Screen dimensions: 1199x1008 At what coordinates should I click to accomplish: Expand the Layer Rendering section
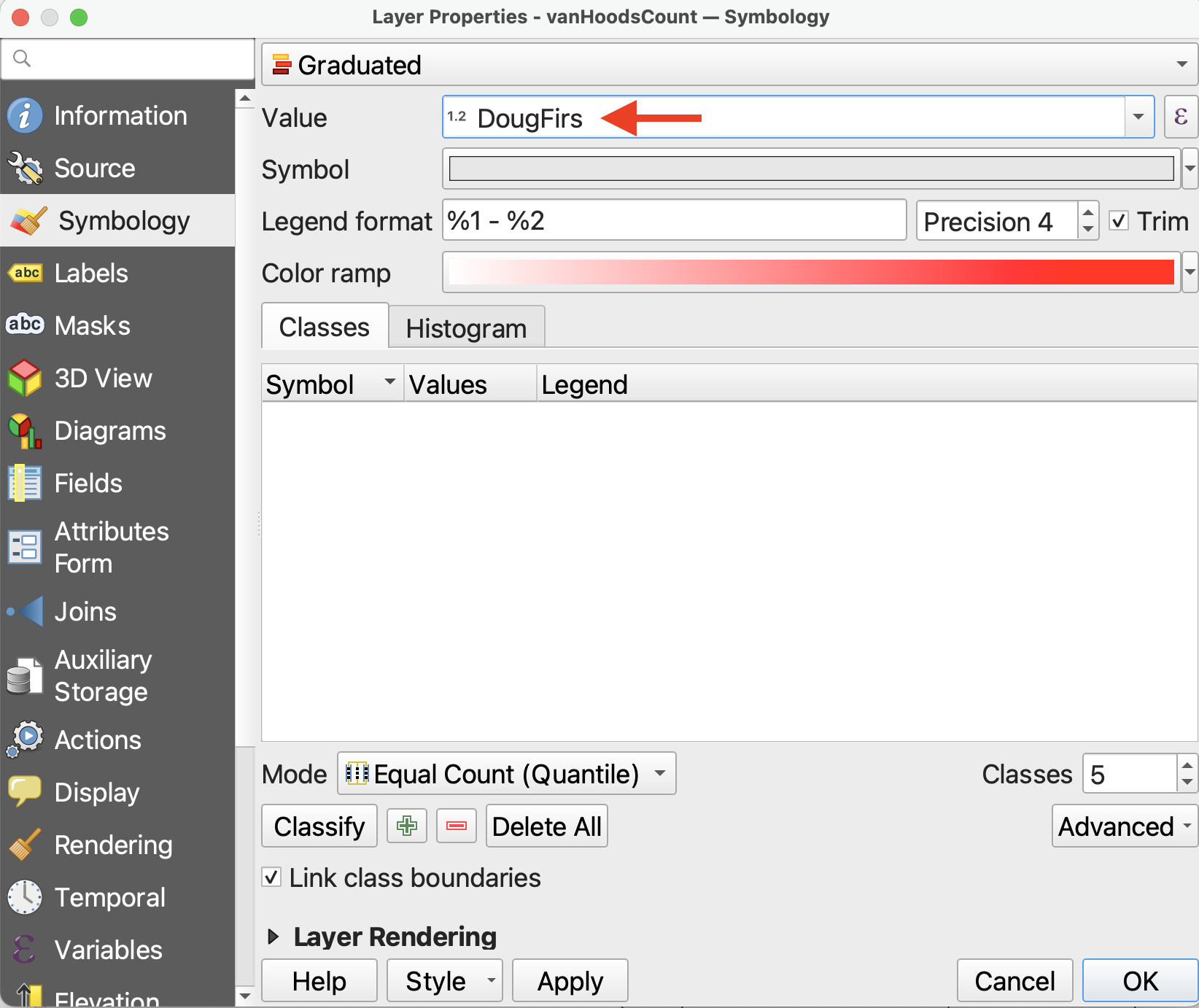pos(273,937)
